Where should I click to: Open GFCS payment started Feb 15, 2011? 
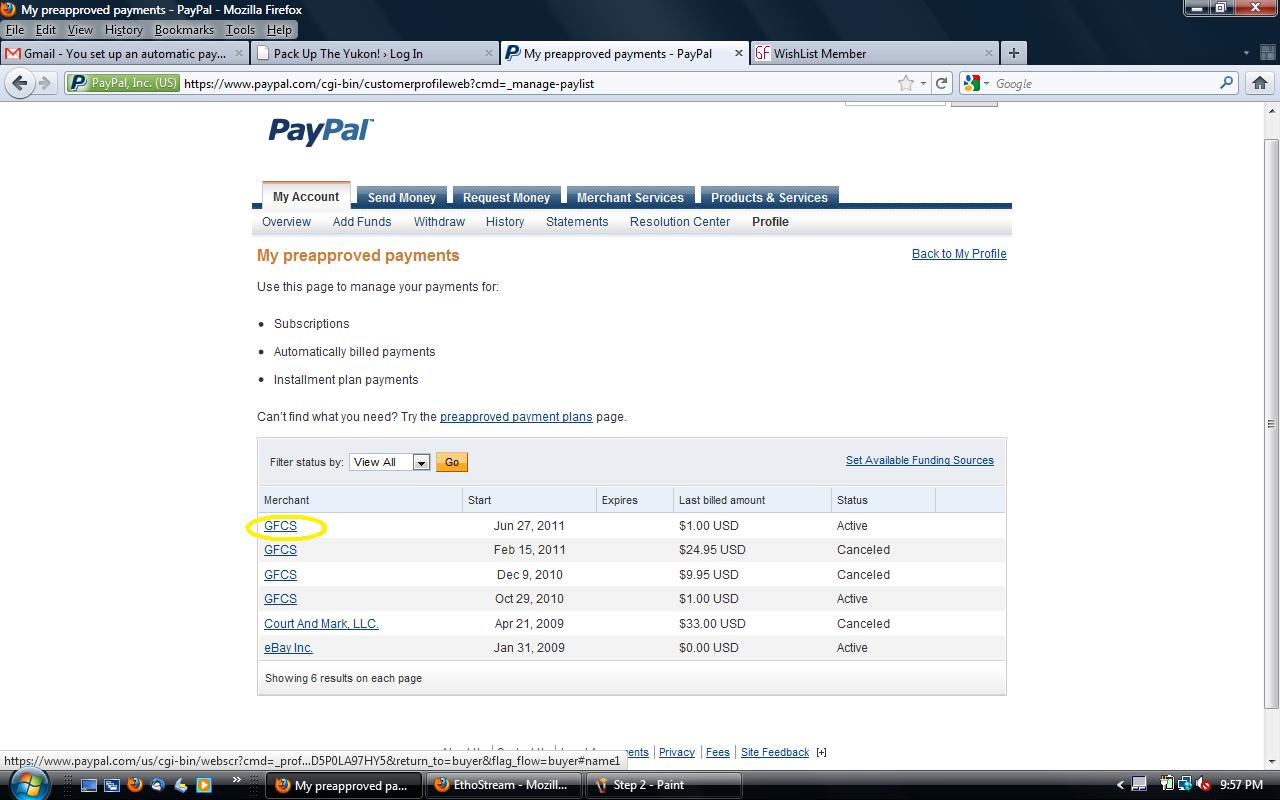pyautogui.click(x=280, y=550)
